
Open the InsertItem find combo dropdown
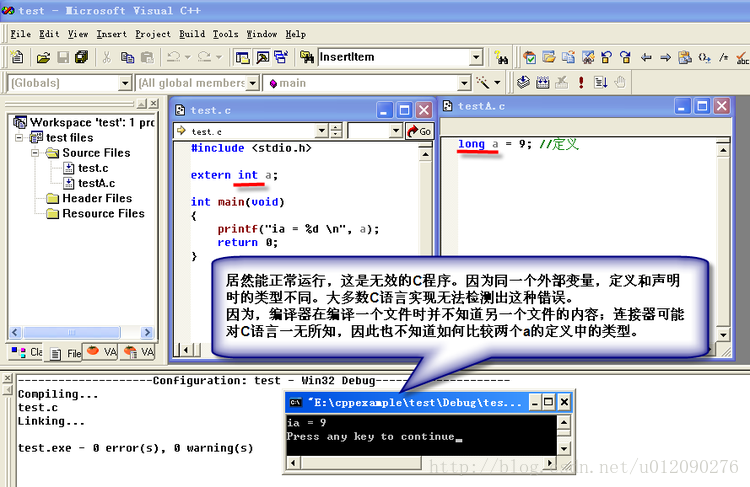tap(476, 57)
